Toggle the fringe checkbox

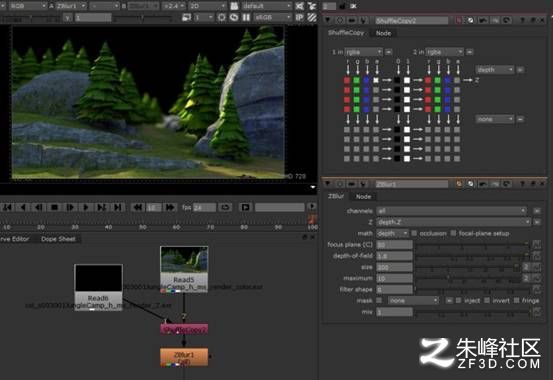(516, 300)
